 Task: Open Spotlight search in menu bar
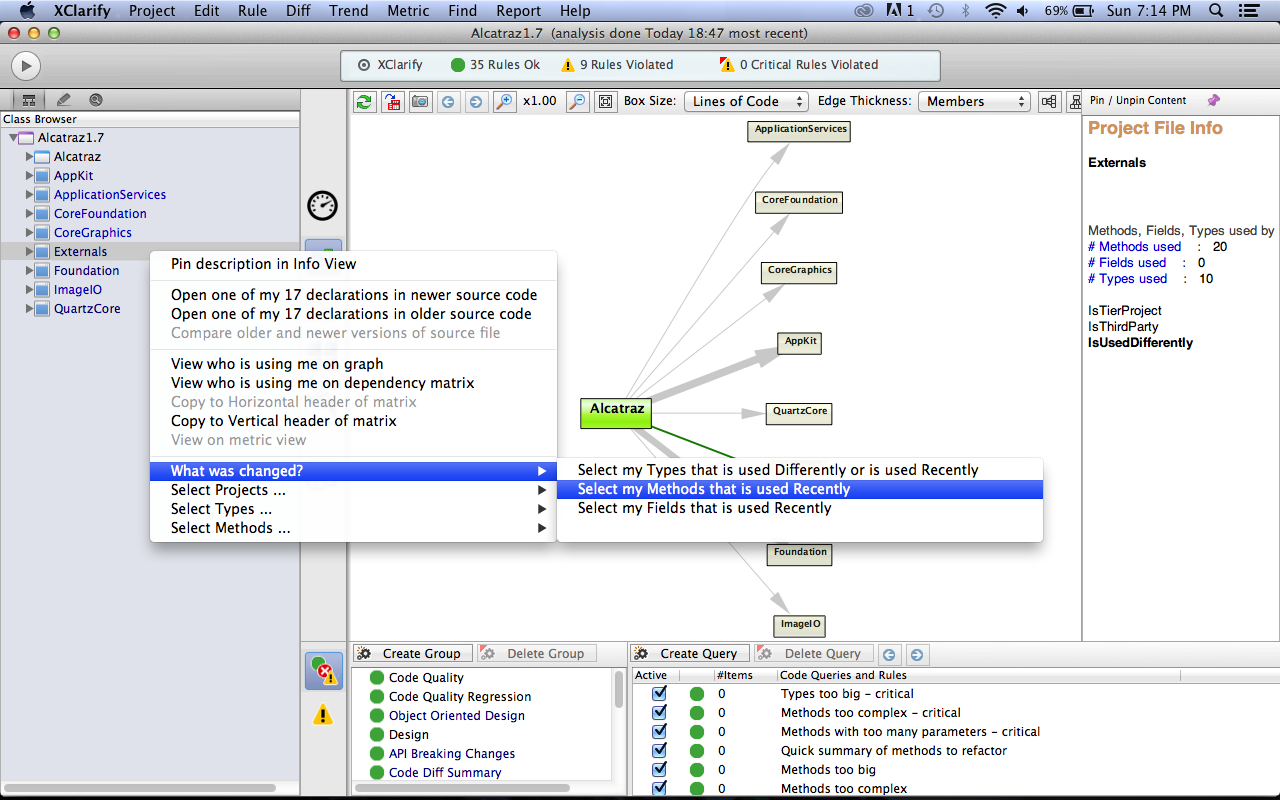pyautogui.click(x=1216, y=11)
